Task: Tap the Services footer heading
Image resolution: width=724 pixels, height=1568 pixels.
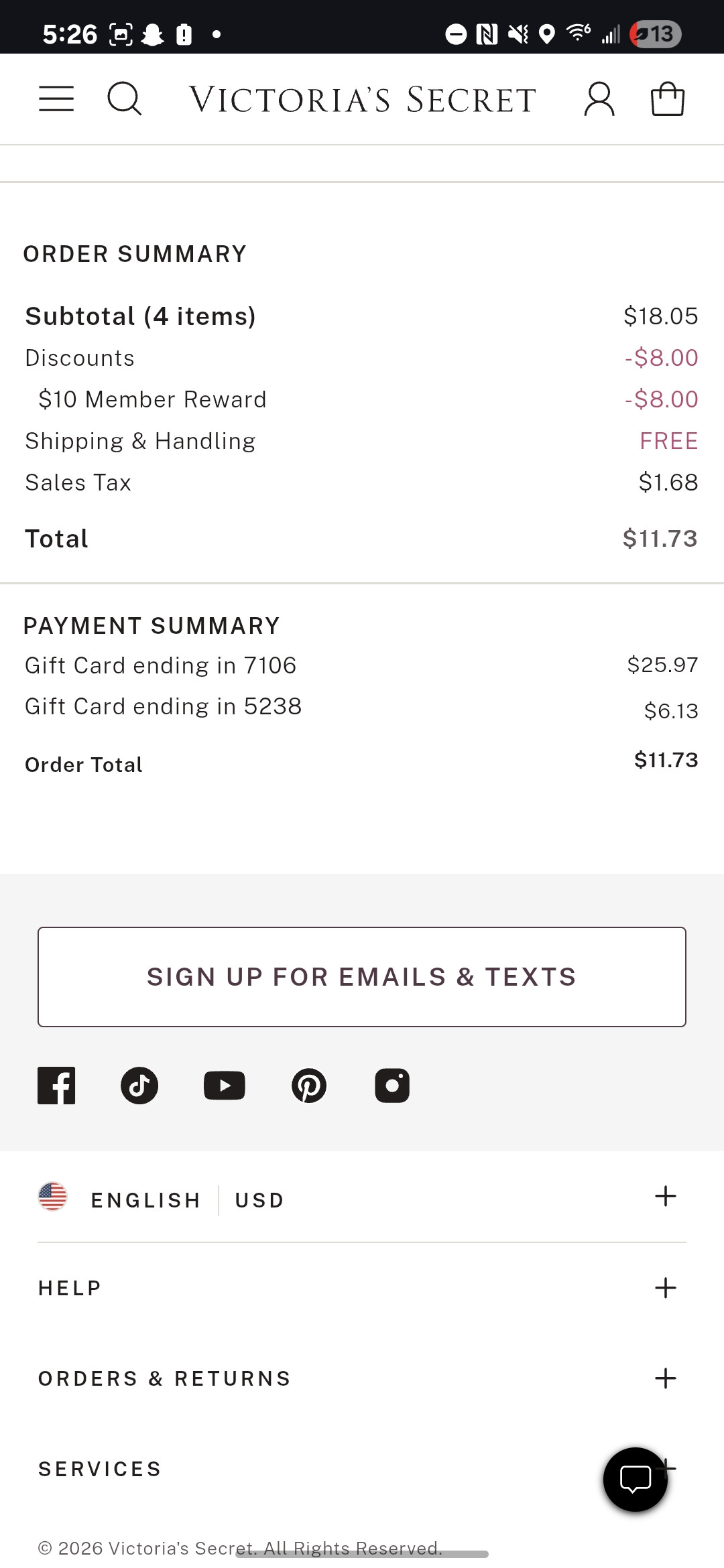Action: [x=100, y=1469]
